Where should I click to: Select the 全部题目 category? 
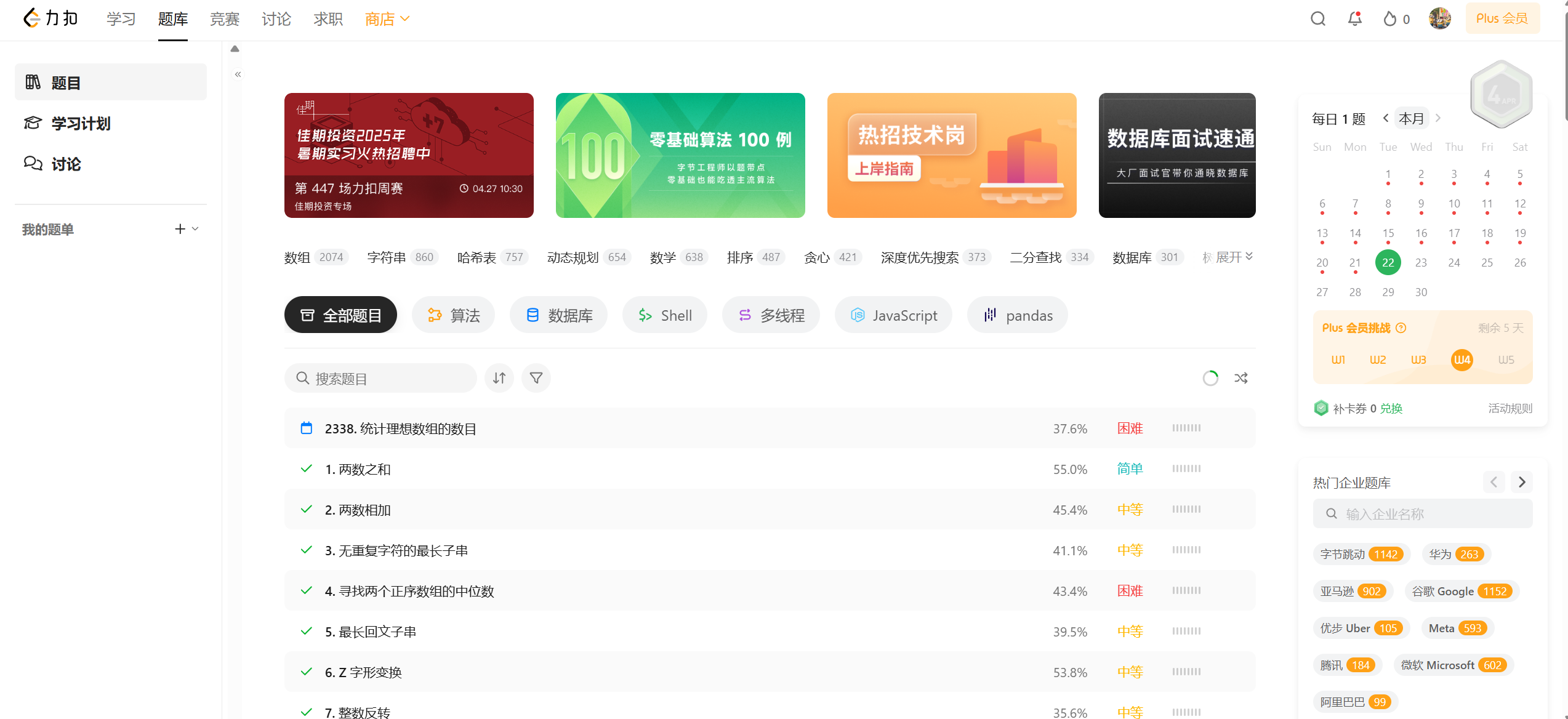click(340, 315)
